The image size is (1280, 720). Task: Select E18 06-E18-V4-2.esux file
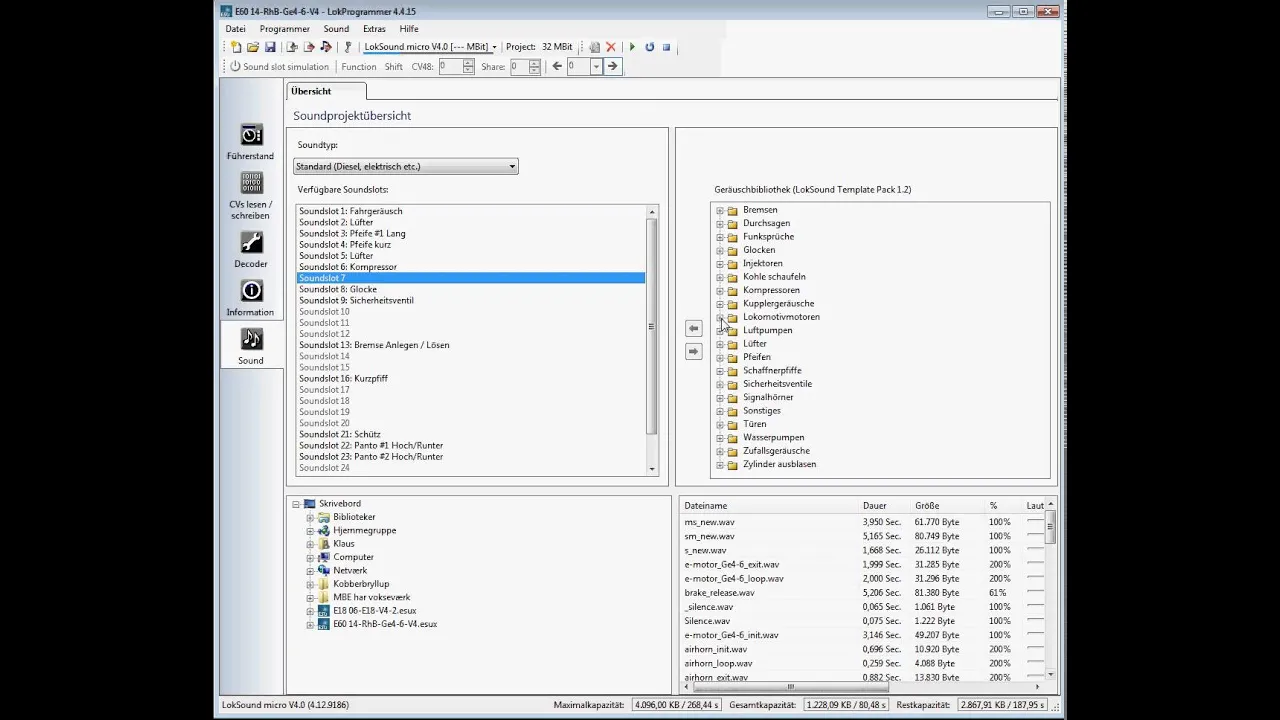[374, 610]
